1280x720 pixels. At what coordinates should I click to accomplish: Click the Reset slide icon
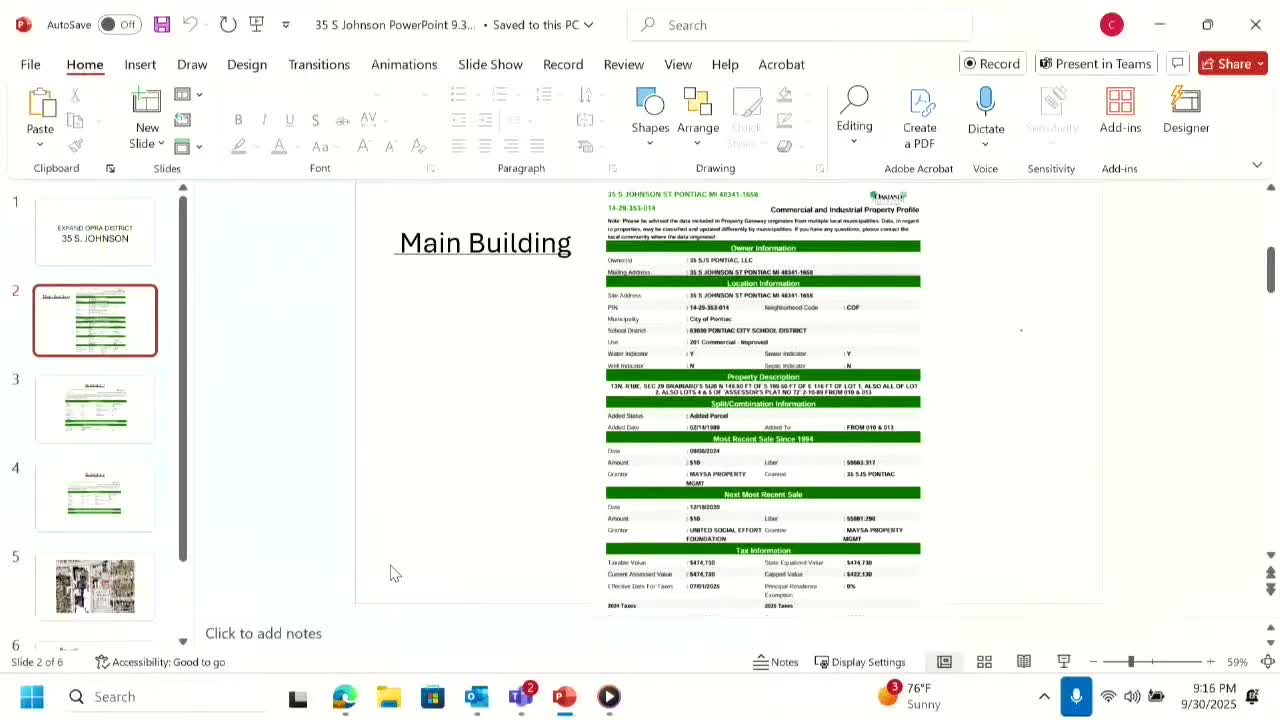coord(183,120)
